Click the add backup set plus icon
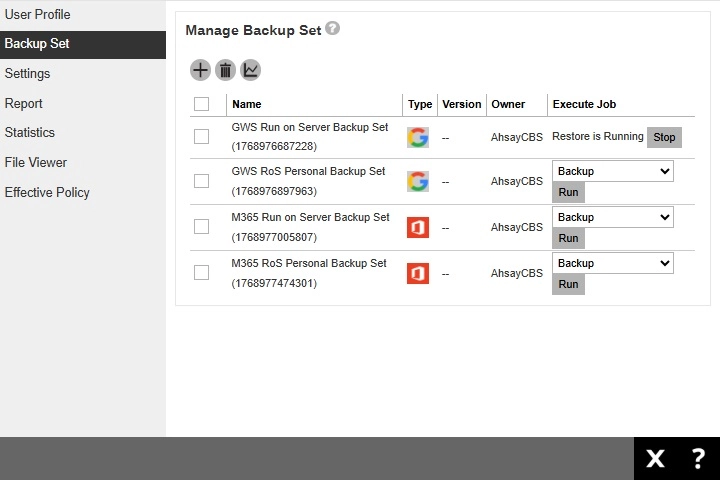Image resolution: width=720 pixels, height=480 pixels. (x=200, y=70)
